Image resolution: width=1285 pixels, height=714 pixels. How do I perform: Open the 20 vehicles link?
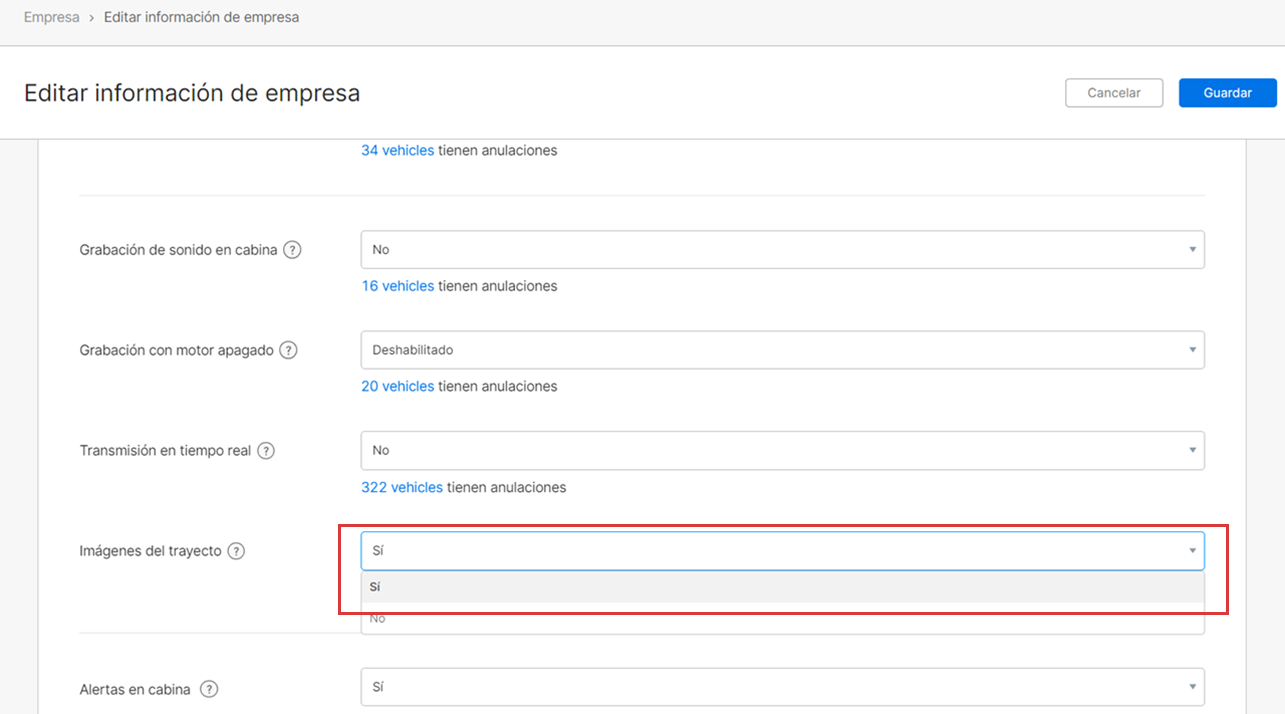coord(397,386)
